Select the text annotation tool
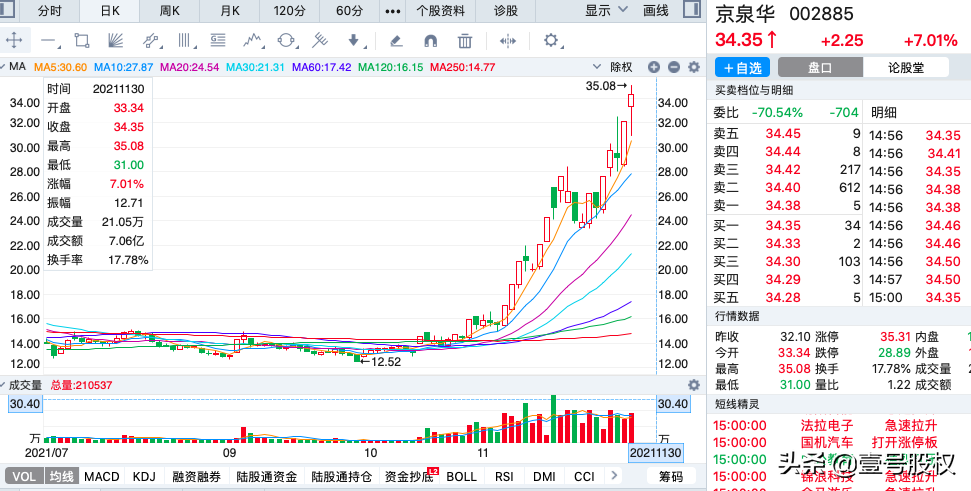Viewport: 971px width, 491px height. (218, 41)
